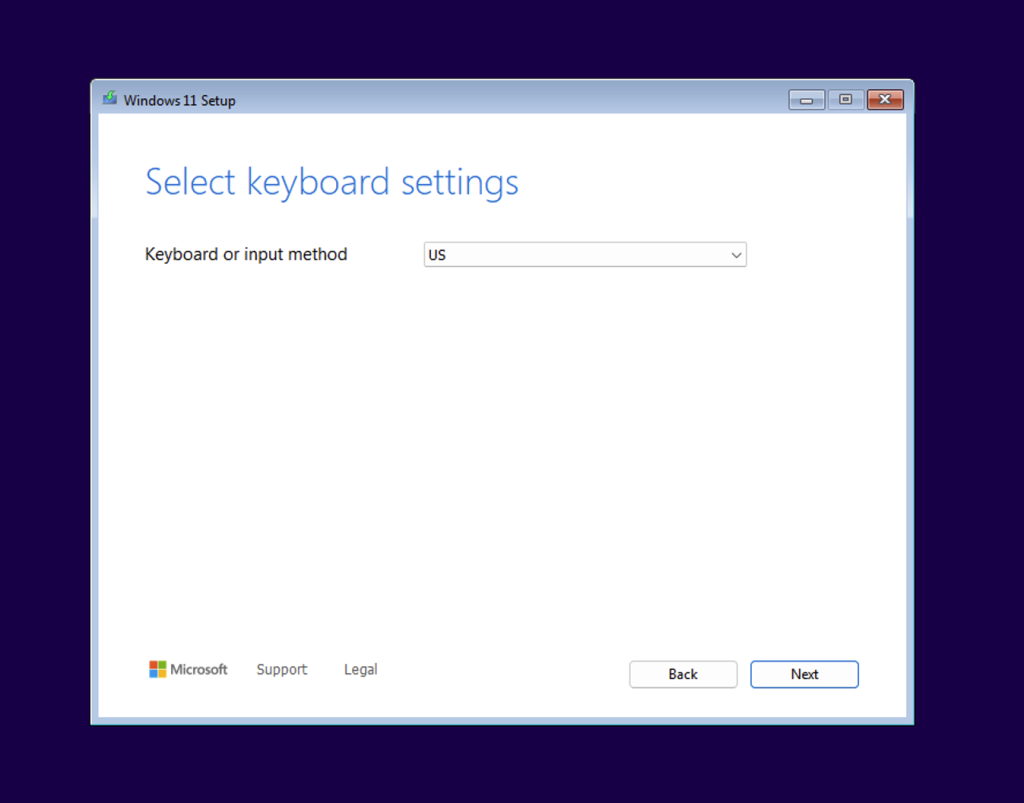Click the Microsoft wordmark text
Image resolution: width=1024 pixels, height=803 pixels.
[199, 670]
